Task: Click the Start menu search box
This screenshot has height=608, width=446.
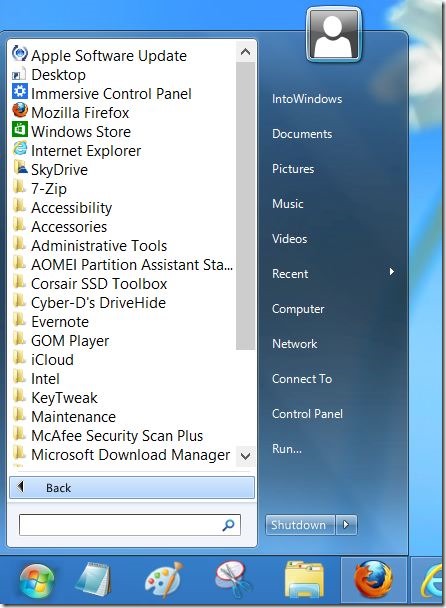Action: (130, 525)
